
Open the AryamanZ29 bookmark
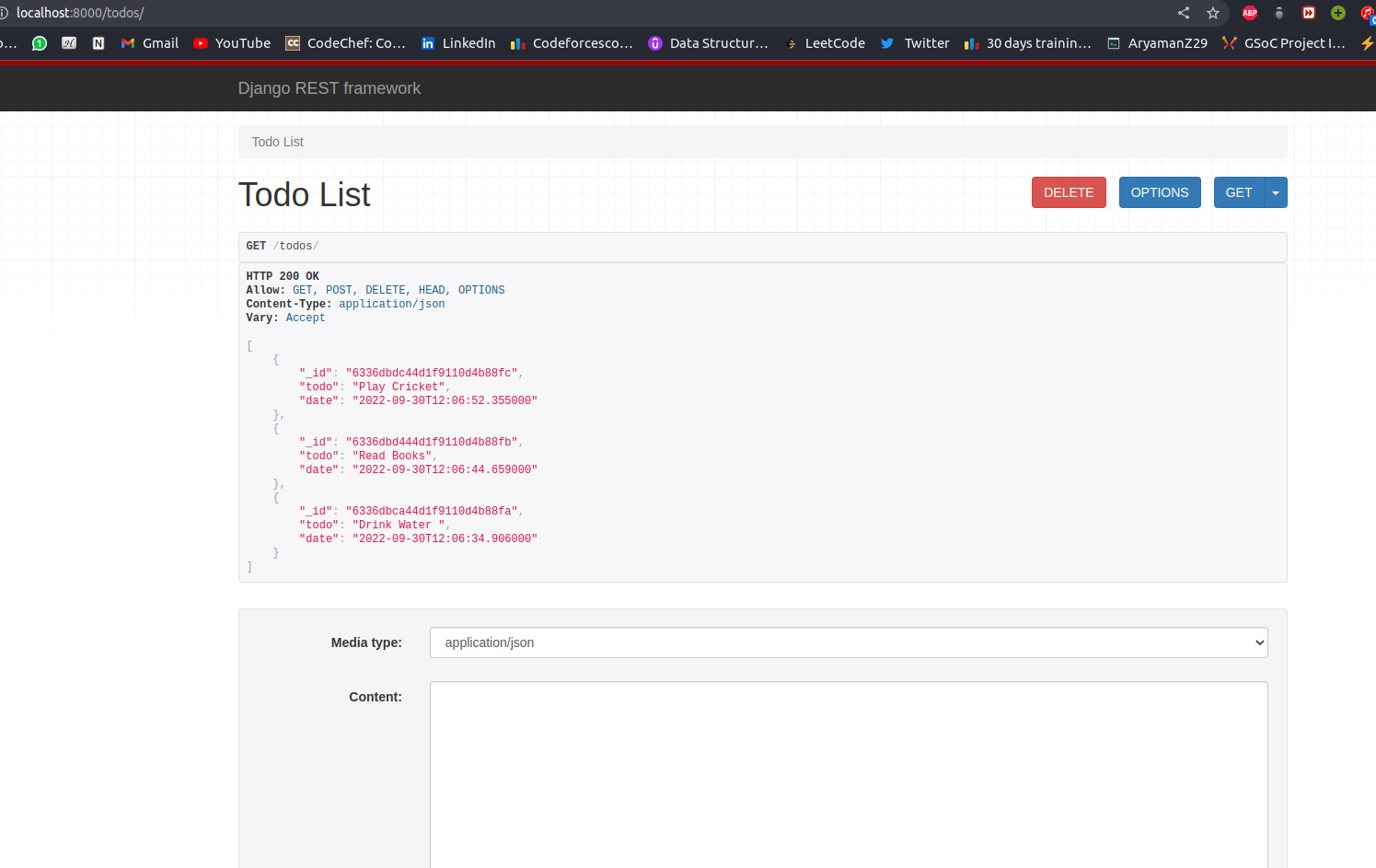point(1157,43)
